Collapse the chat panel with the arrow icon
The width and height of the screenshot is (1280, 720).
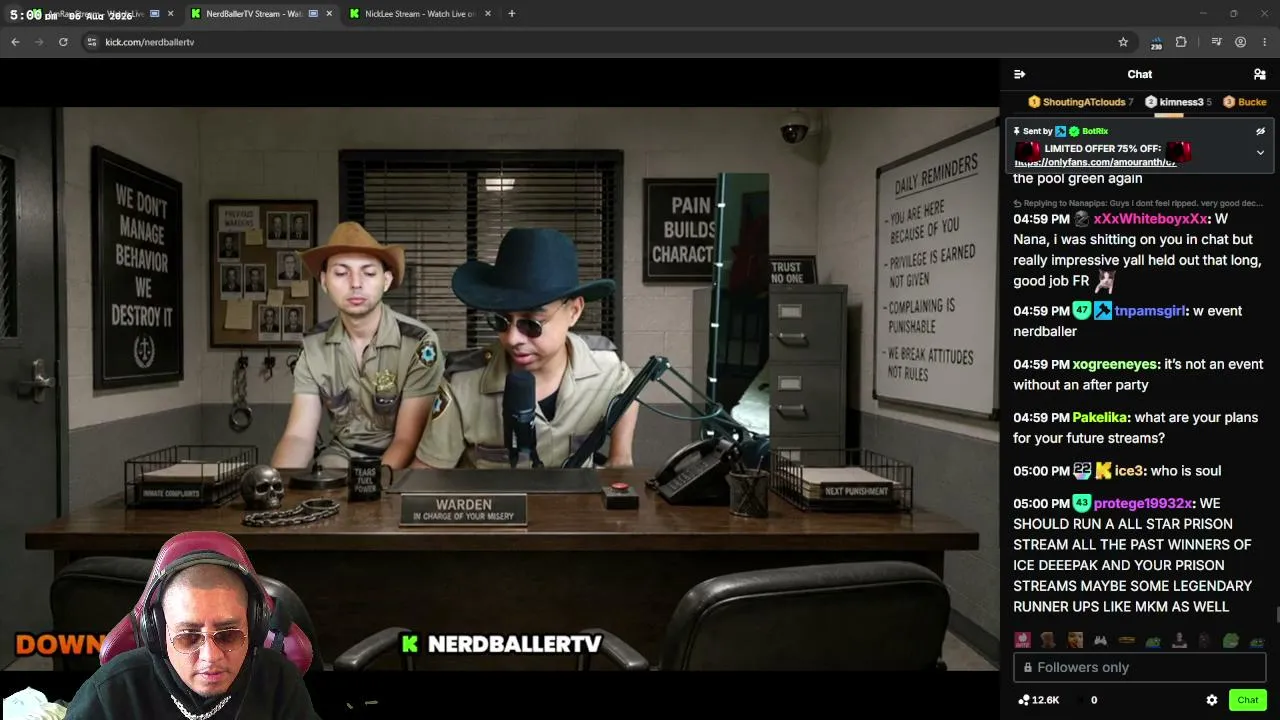(x=1019, y=74)
